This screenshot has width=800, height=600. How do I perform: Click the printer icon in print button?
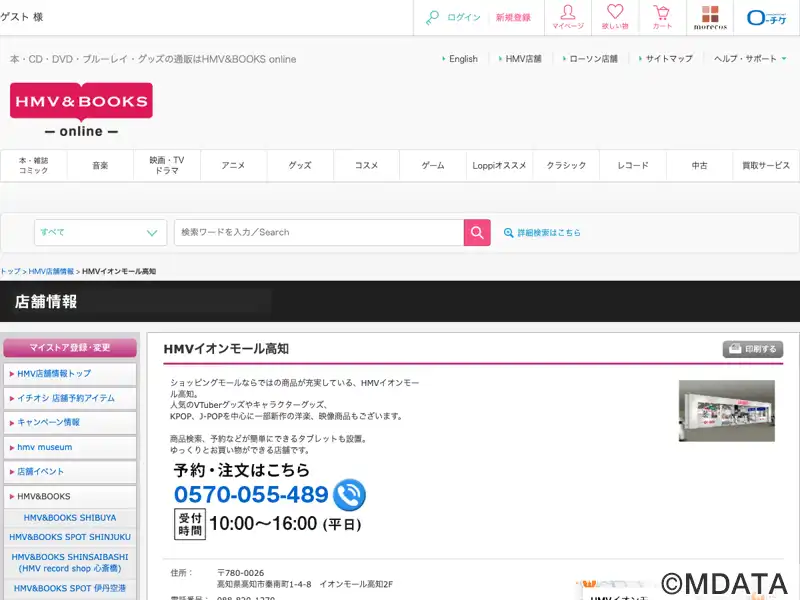[735, 349]
